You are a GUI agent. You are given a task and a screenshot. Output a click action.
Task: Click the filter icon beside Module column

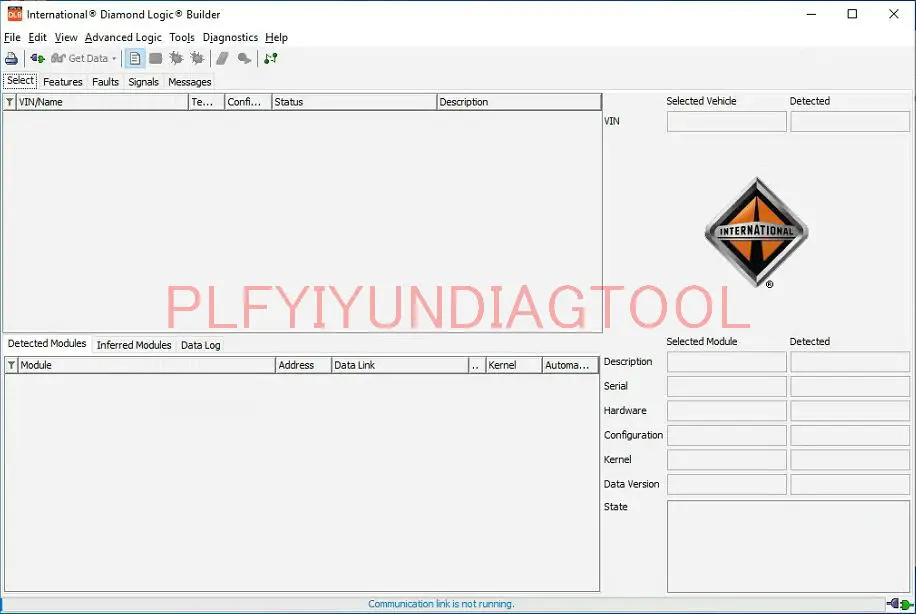[11, 365]
